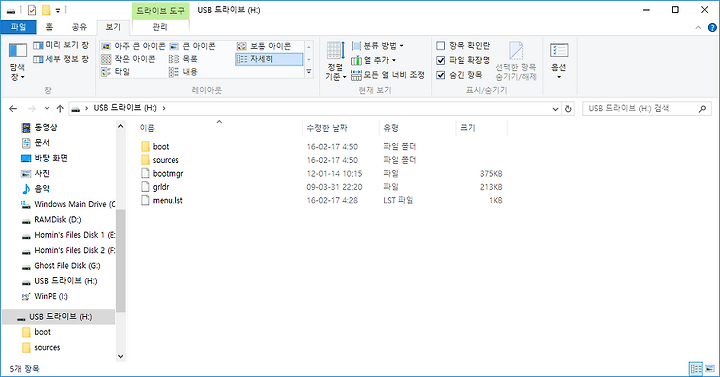Open quick access toolbar customize dropdown

[x=57, y=10]
